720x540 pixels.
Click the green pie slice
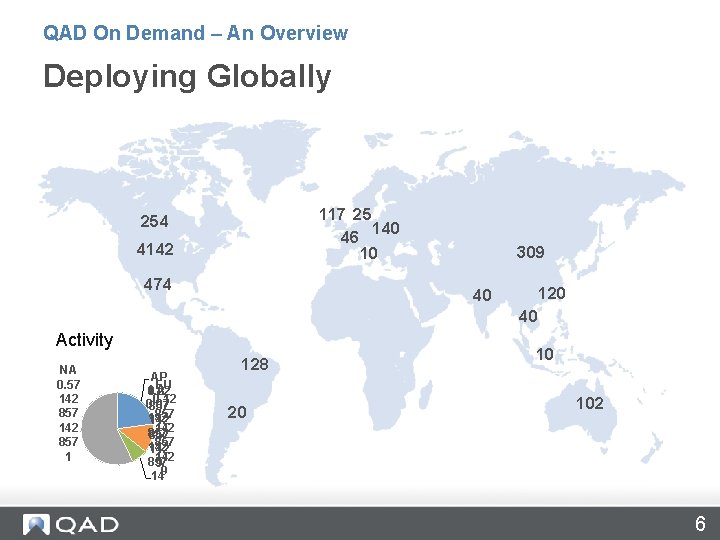(133, 450)
